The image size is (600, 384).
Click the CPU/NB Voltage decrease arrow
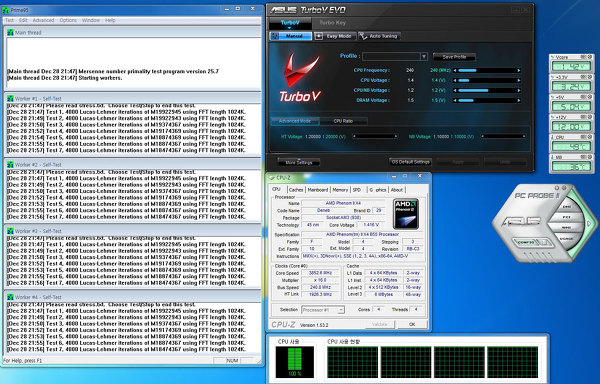[455, 90]
